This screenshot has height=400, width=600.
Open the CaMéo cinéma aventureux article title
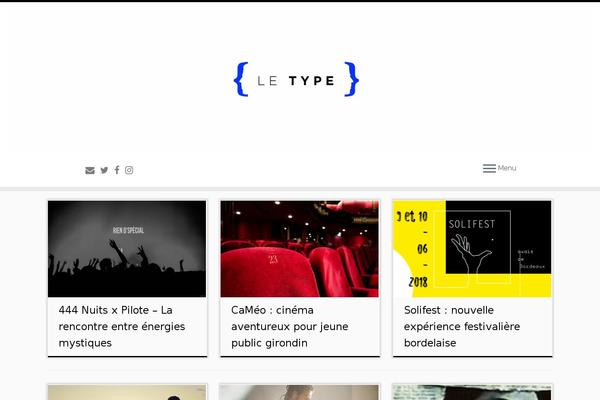pos(290,327)
